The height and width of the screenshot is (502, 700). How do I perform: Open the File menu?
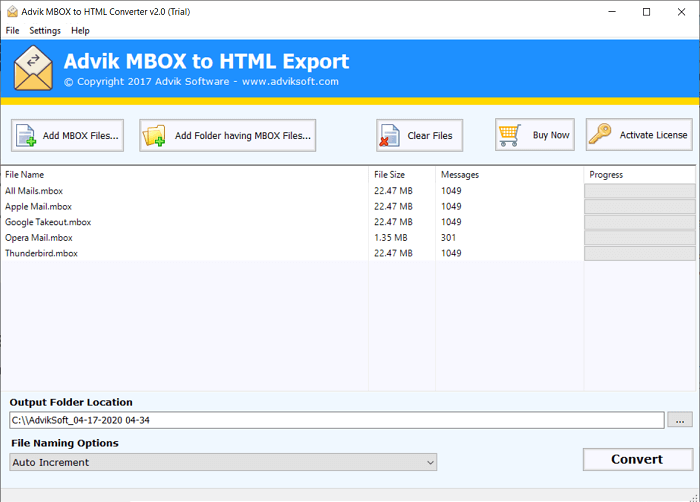pos(12,30)
